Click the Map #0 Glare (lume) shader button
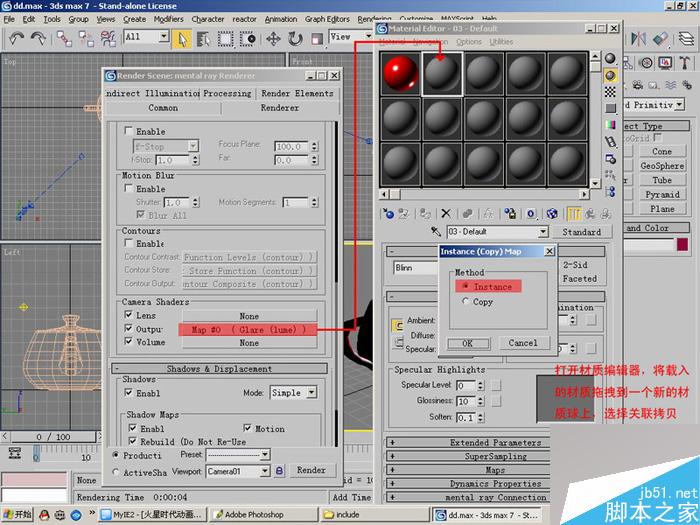Image resolution: width=700 pixels, height=525 pixels. point(248,329)
